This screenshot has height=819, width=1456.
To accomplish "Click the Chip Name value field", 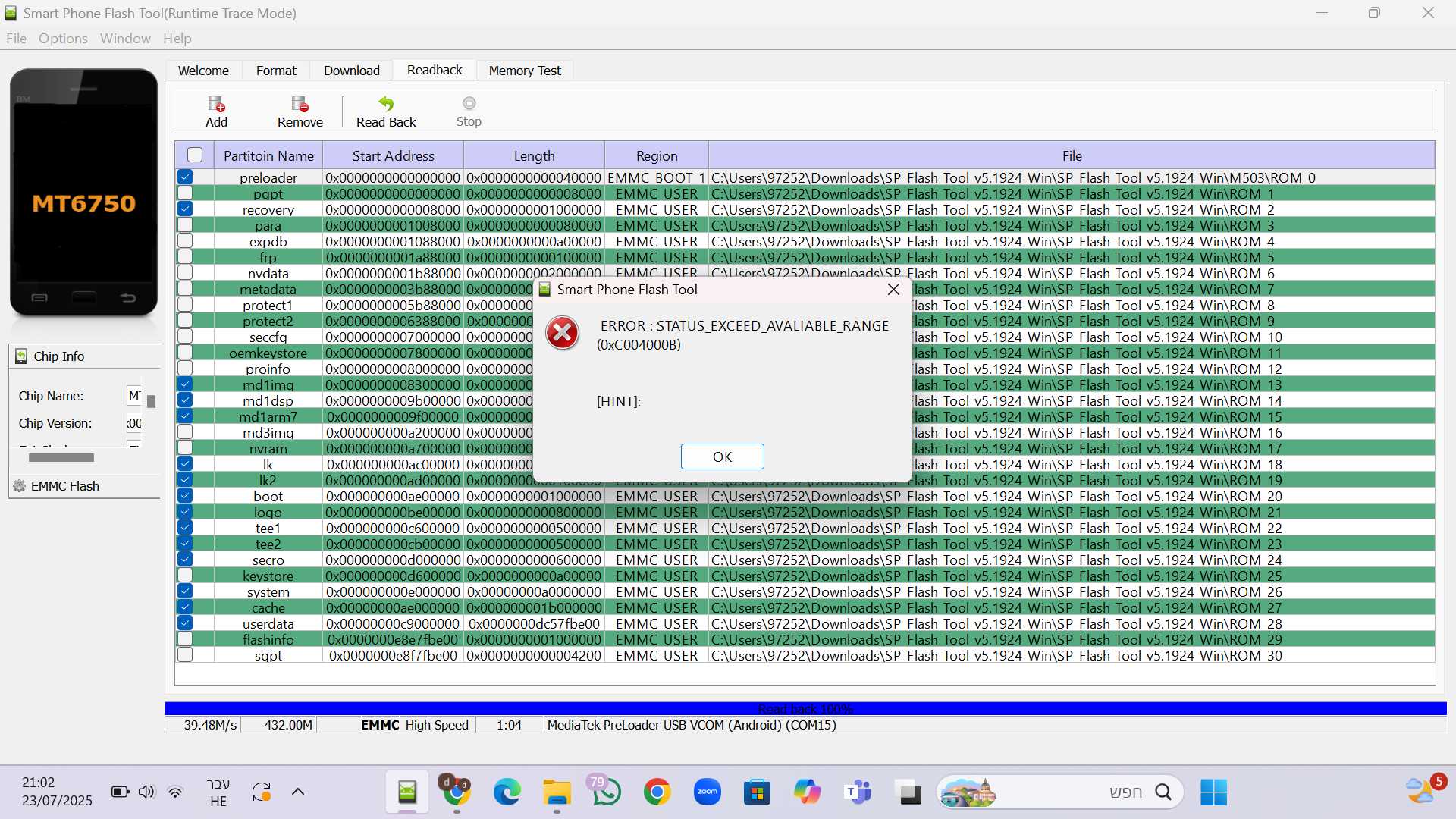I will tap(133, 395).
